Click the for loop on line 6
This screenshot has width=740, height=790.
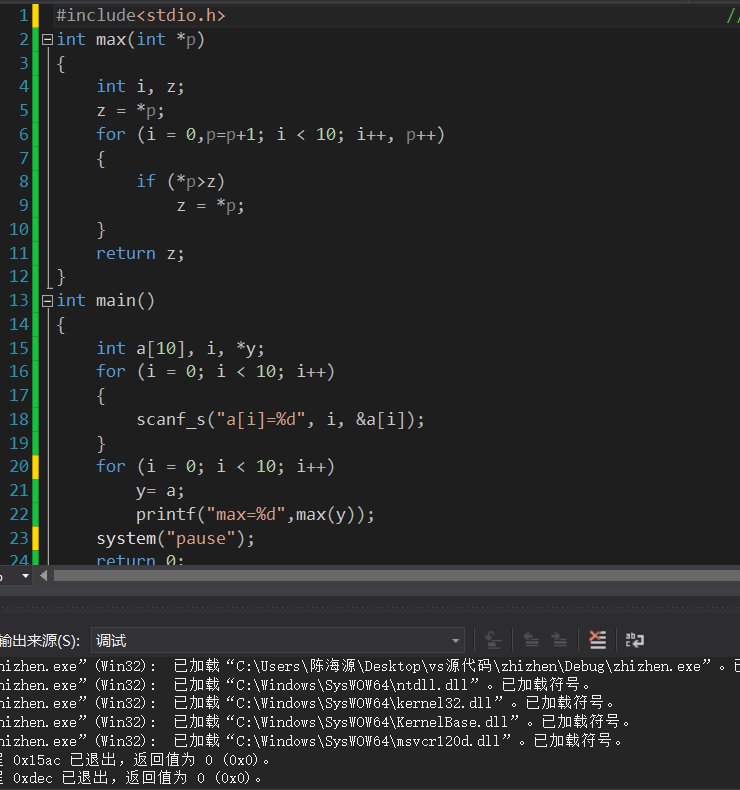270,135
